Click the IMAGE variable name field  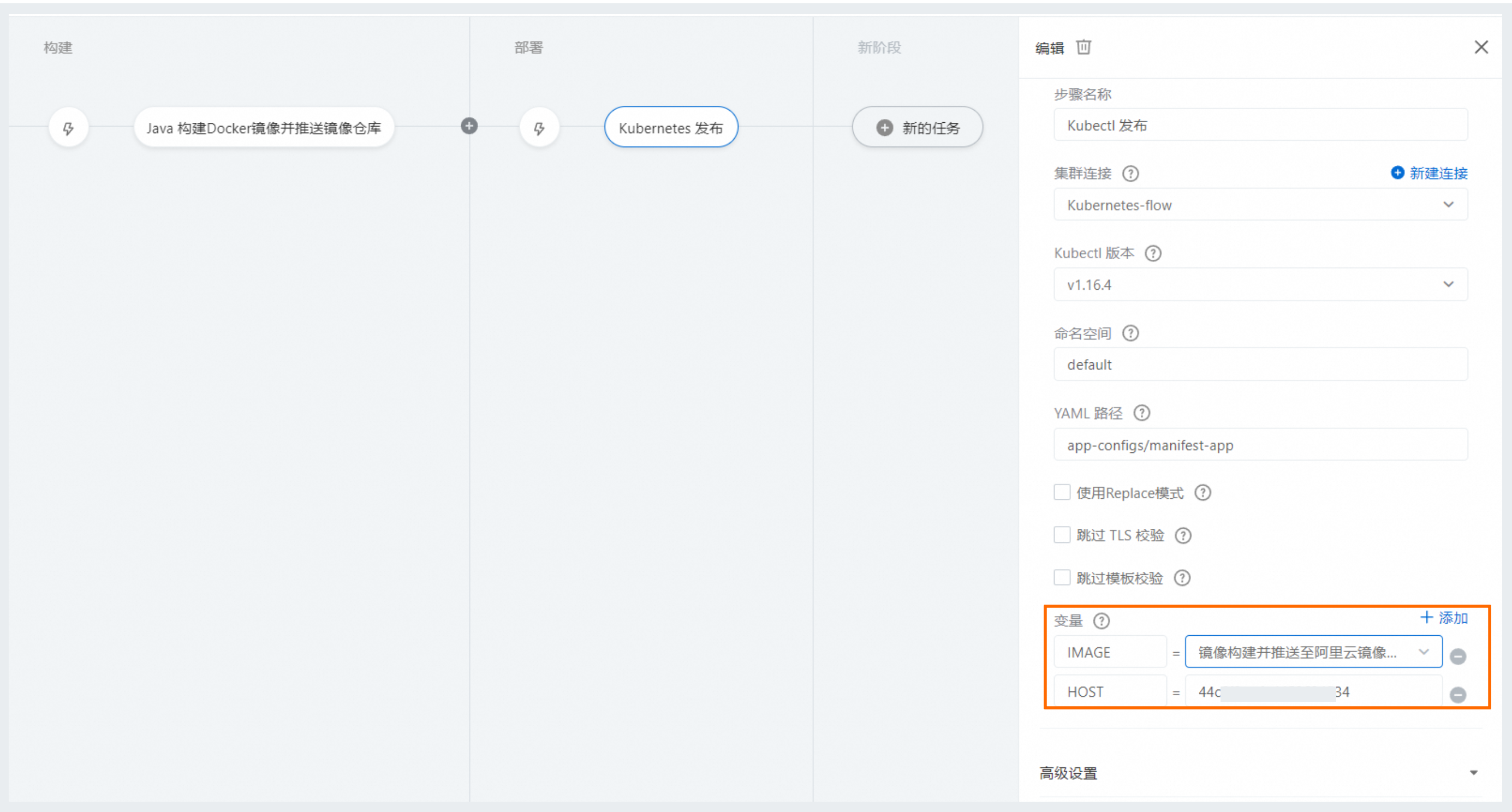pos(1110,652)
